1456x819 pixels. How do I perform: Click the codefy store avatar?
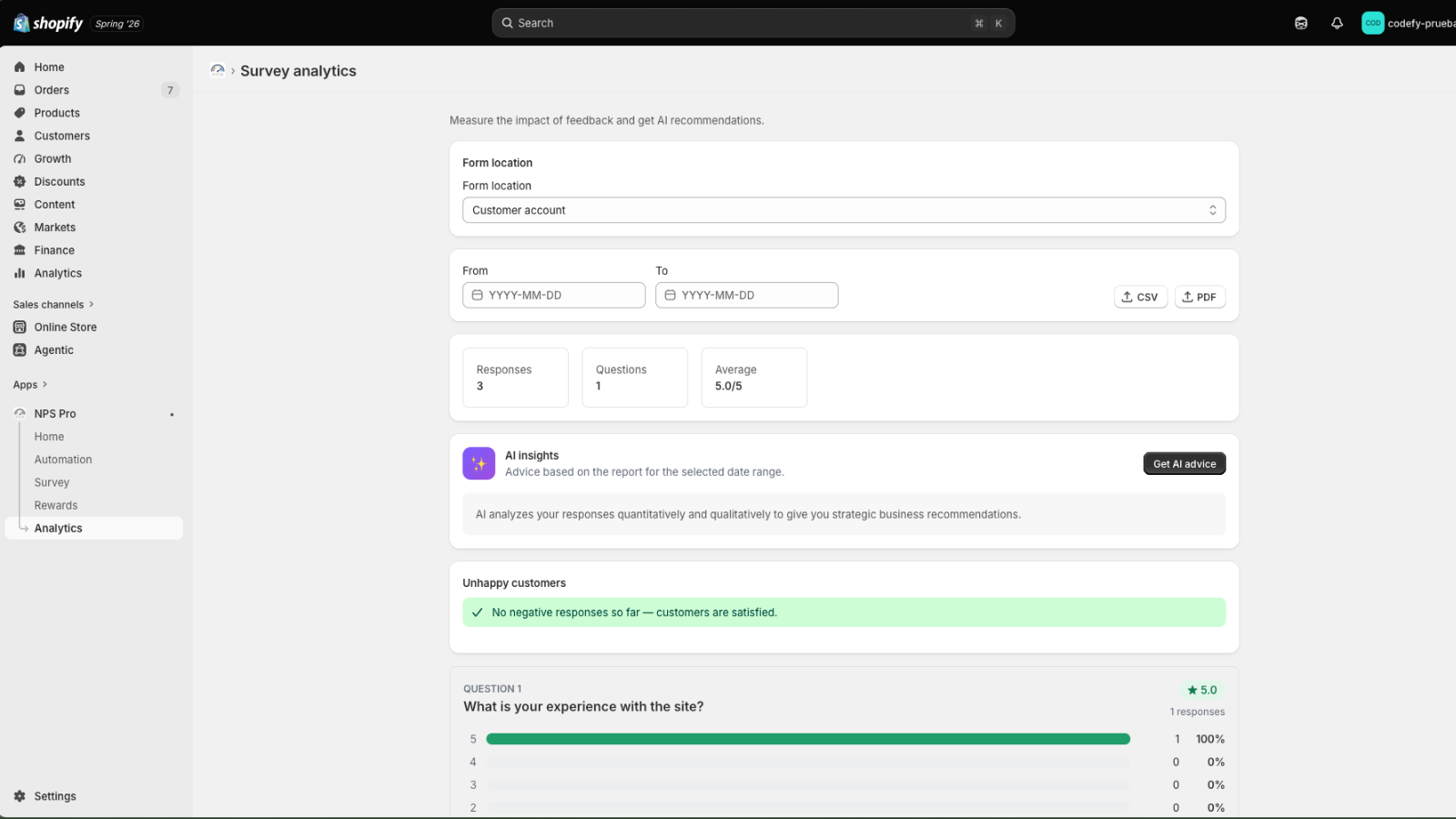1372,24
